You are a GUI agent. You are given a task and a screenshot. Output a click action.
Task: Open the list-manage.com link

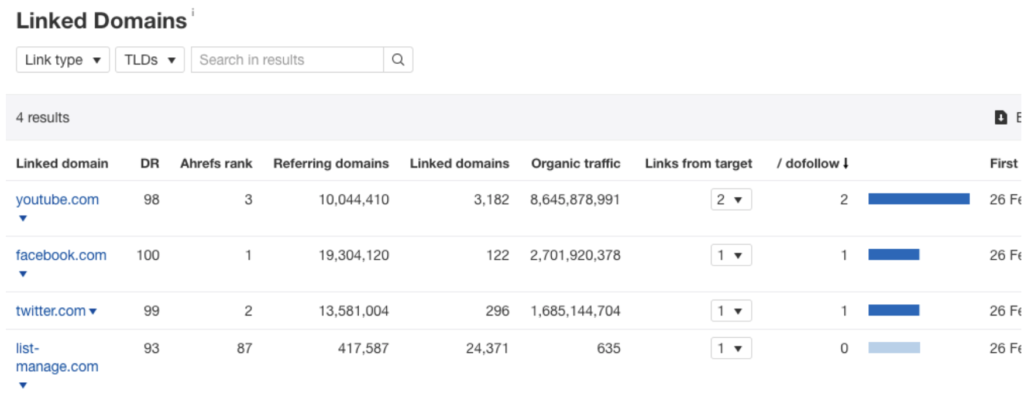(57, 357)
